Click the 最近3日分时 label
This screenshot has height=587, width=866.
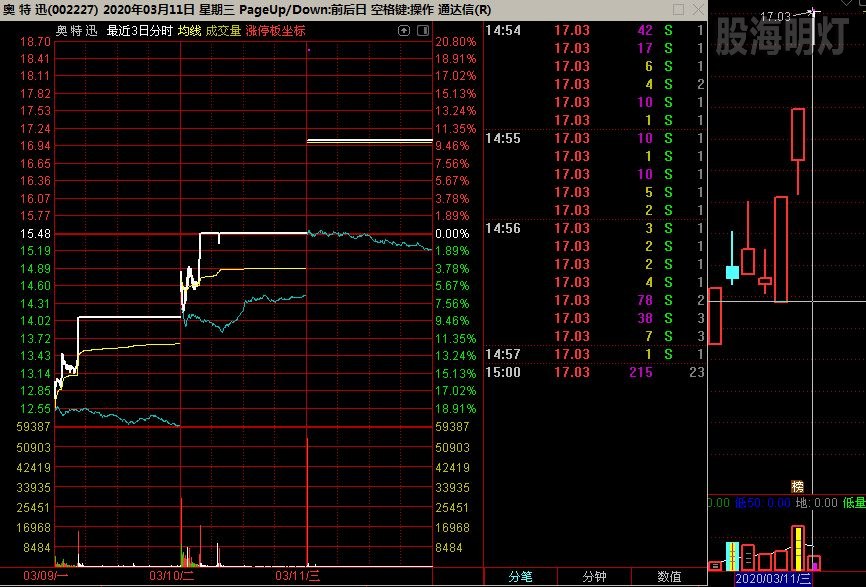click(x=139, y=31)
